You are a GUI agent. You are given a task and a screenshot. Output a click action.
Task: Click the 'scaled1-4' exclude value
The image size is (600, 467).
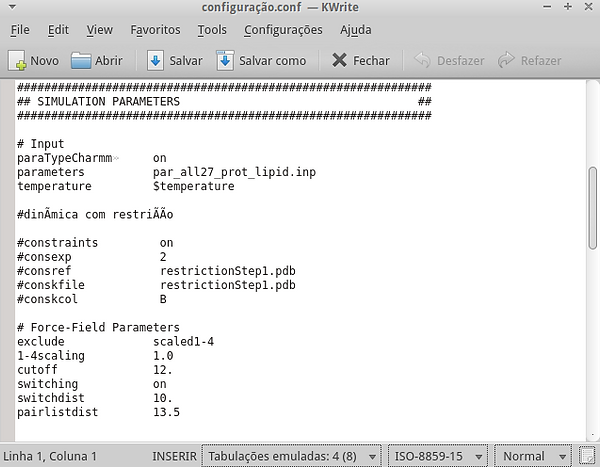pos(183,341)
